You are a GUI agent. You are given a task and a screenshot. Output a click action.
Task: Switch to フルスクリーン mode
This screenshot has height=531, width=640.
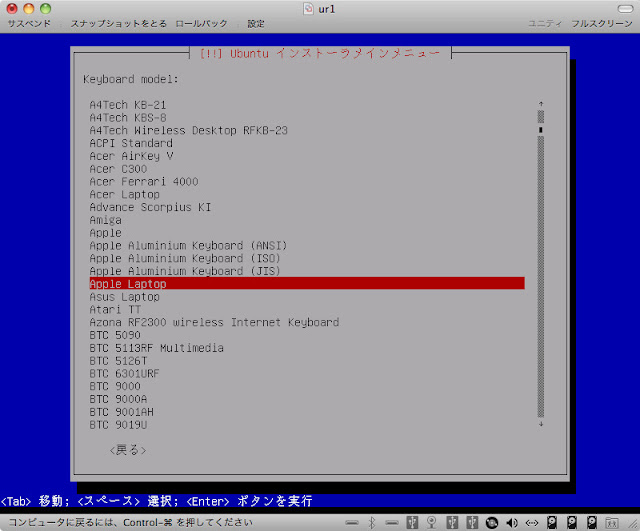pos(602,24)
